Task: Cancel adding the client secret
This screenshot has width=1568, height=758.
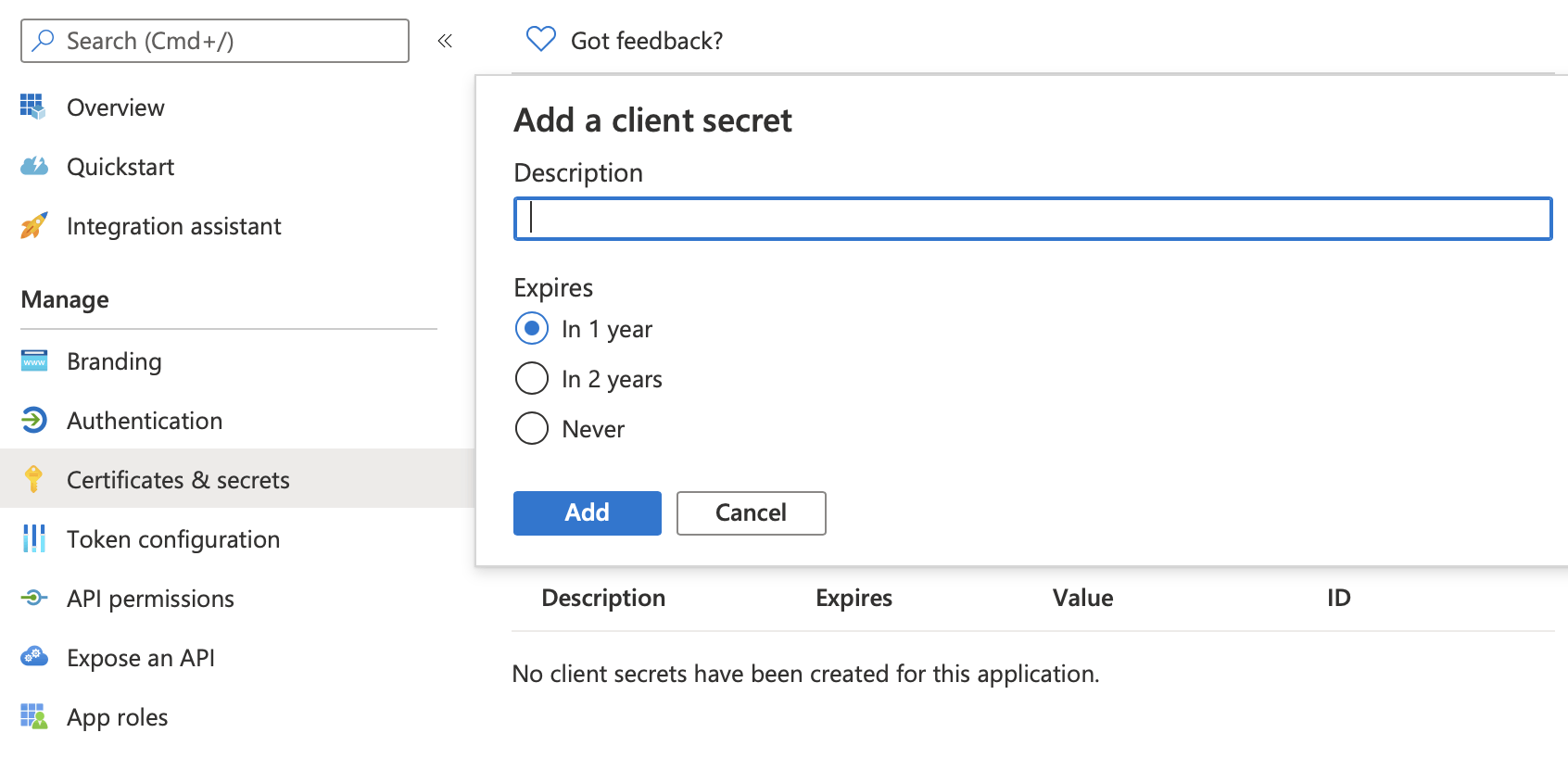Action: pos(751,513)
